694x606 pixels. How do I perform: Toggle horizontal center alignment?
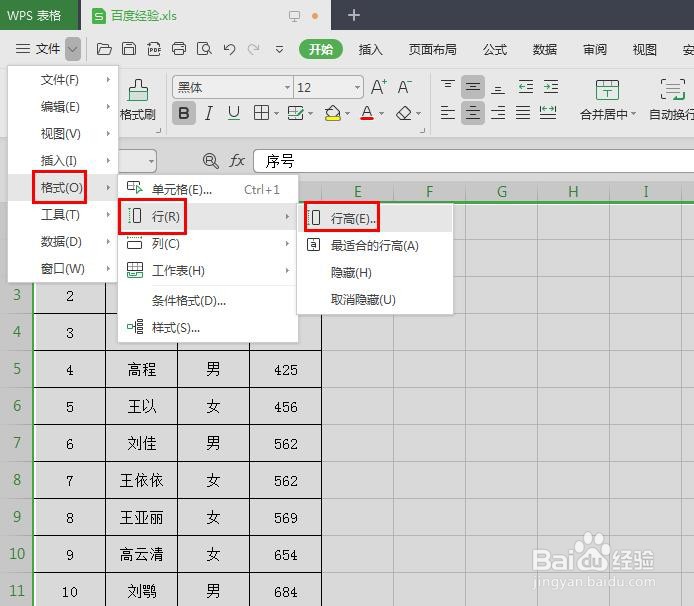473,113
